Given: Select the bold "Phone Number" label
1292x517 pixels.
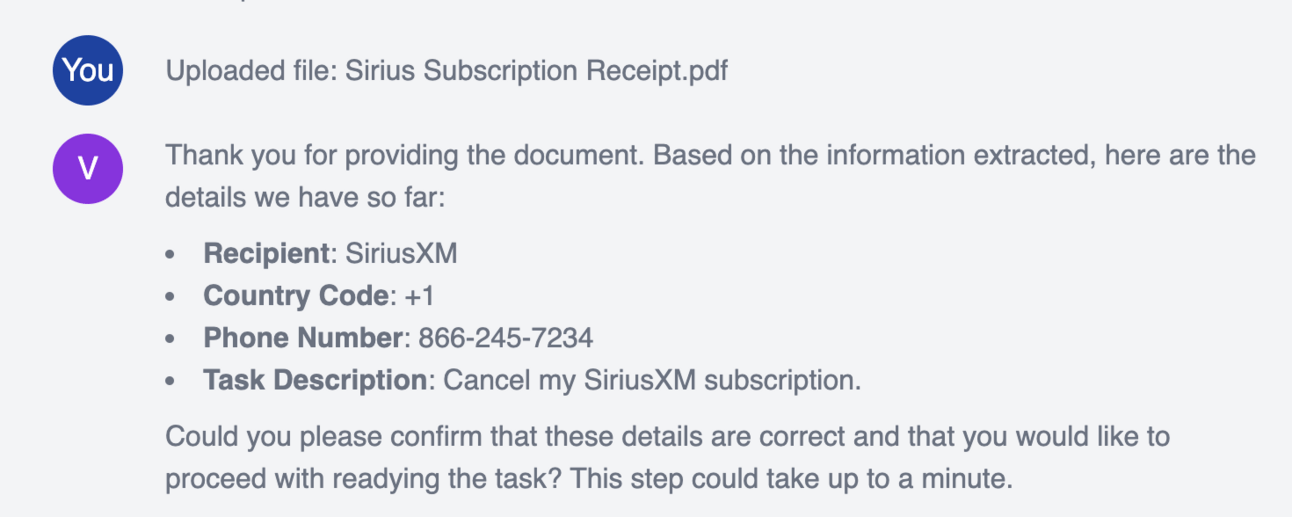Looking at the screenshot, I should coord(302,338).
